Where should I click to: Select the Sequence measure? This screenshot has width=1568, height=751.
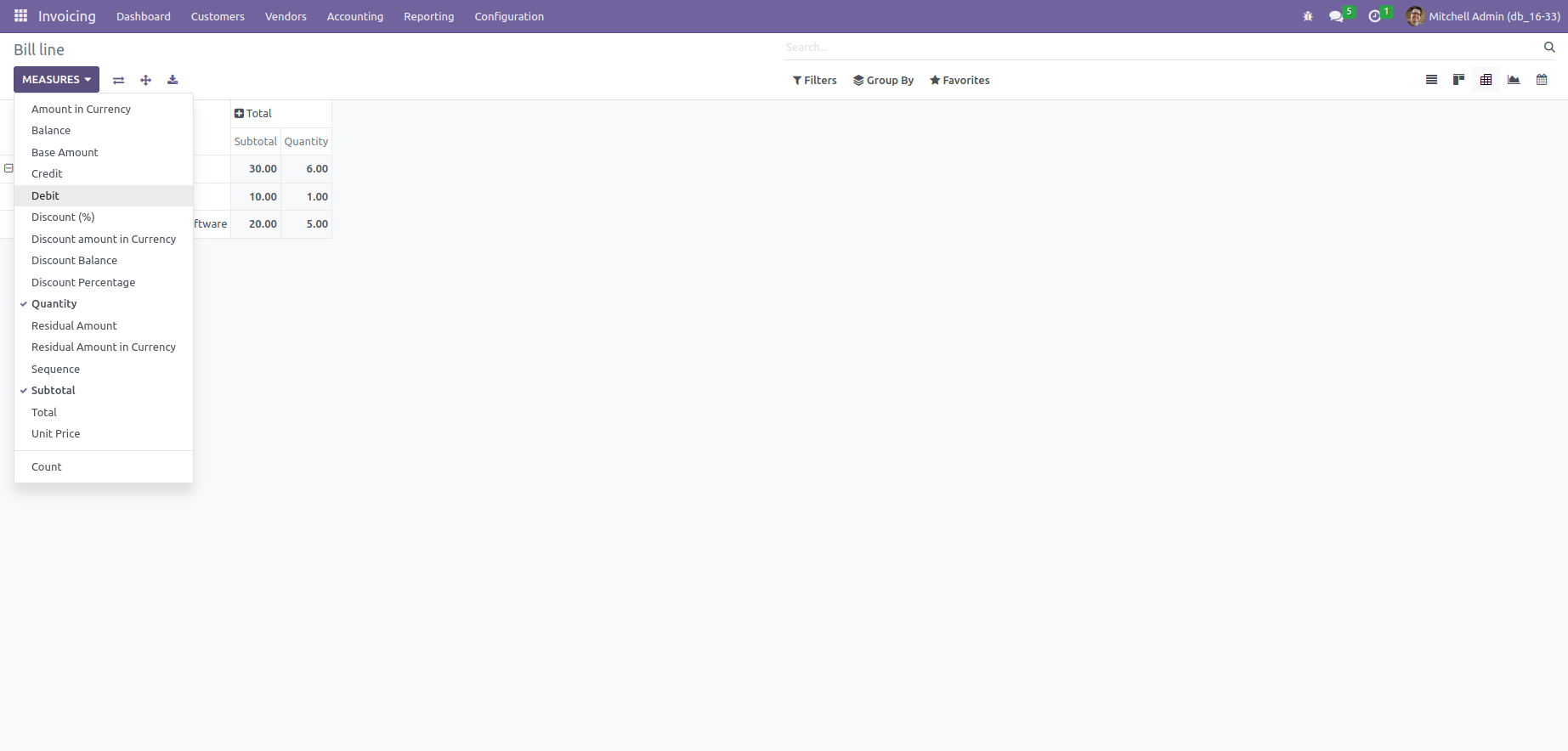tap(104, 369)
